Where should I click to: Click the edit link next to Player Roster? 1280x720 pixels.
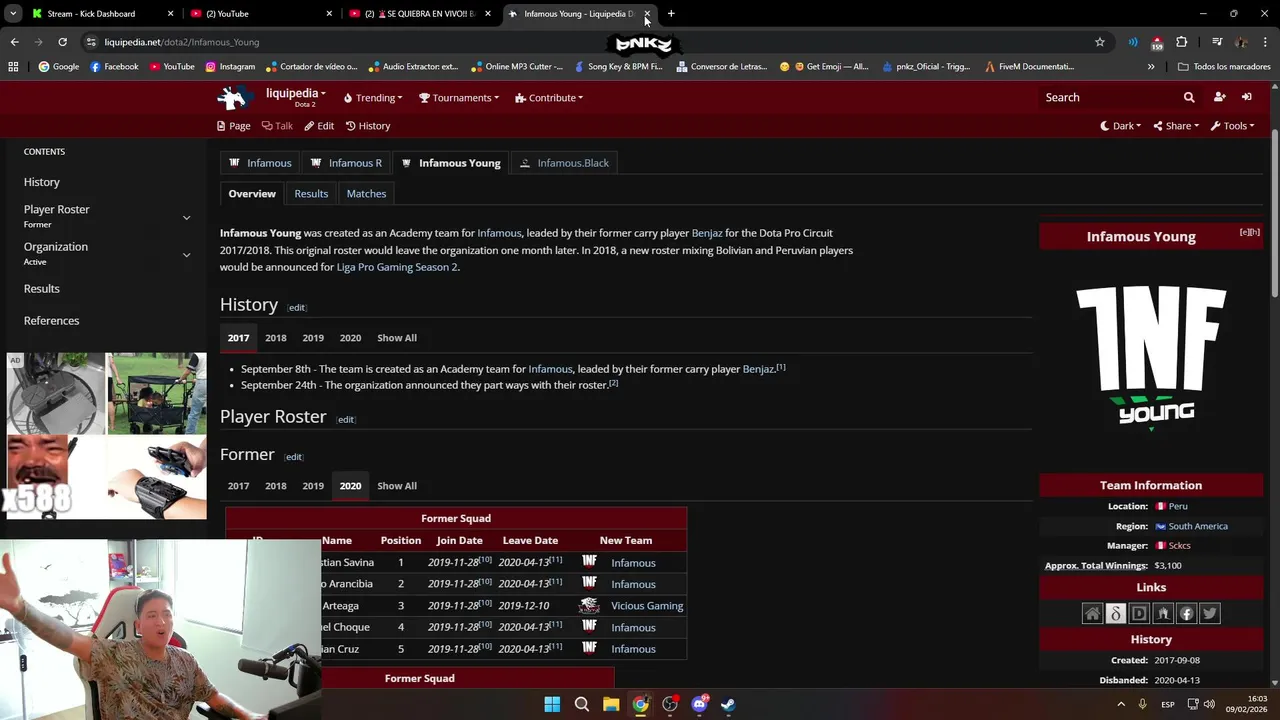click(x=346, y=420)
